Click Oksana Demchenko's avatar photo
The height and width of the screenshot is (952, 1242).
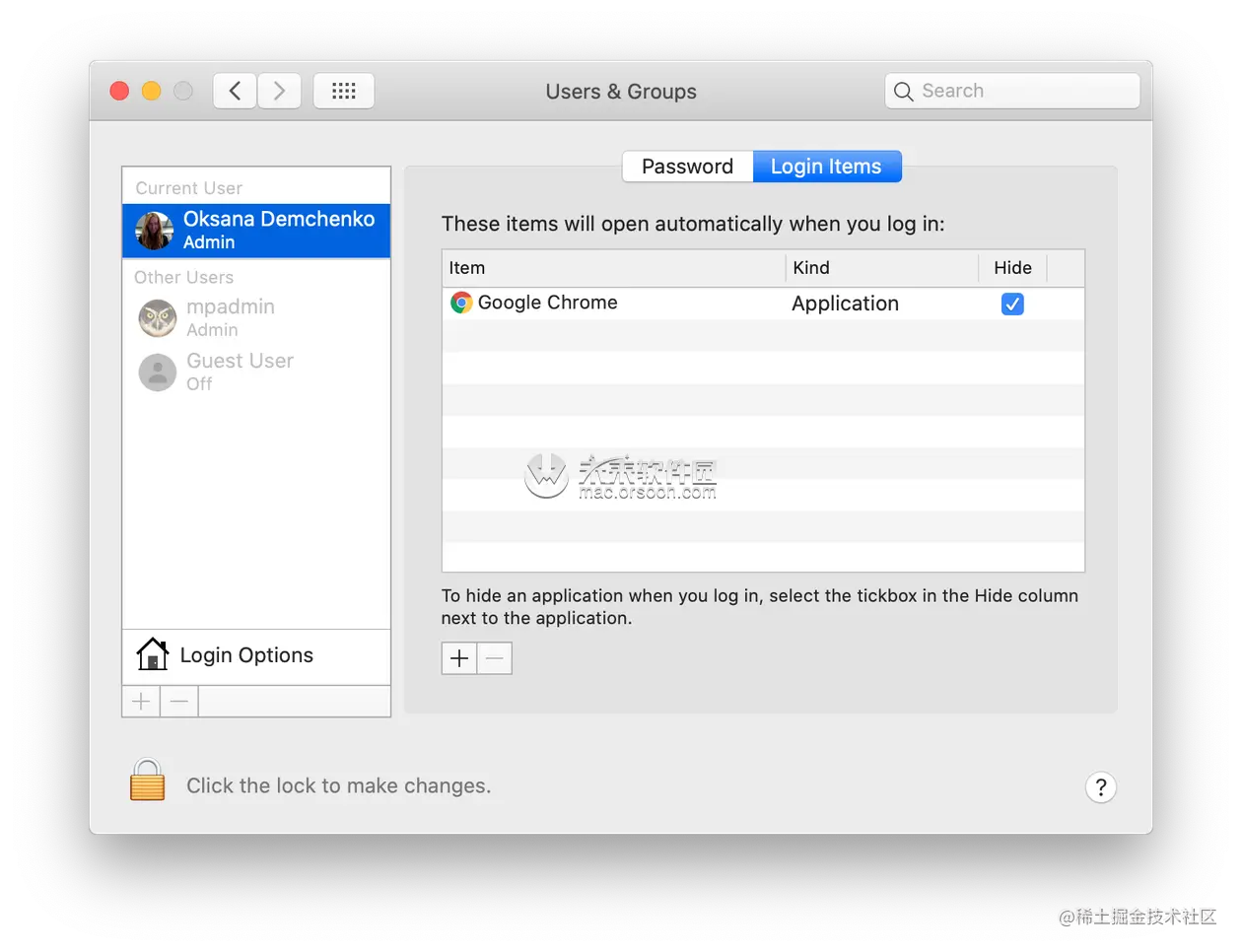(x=155, y=231)
